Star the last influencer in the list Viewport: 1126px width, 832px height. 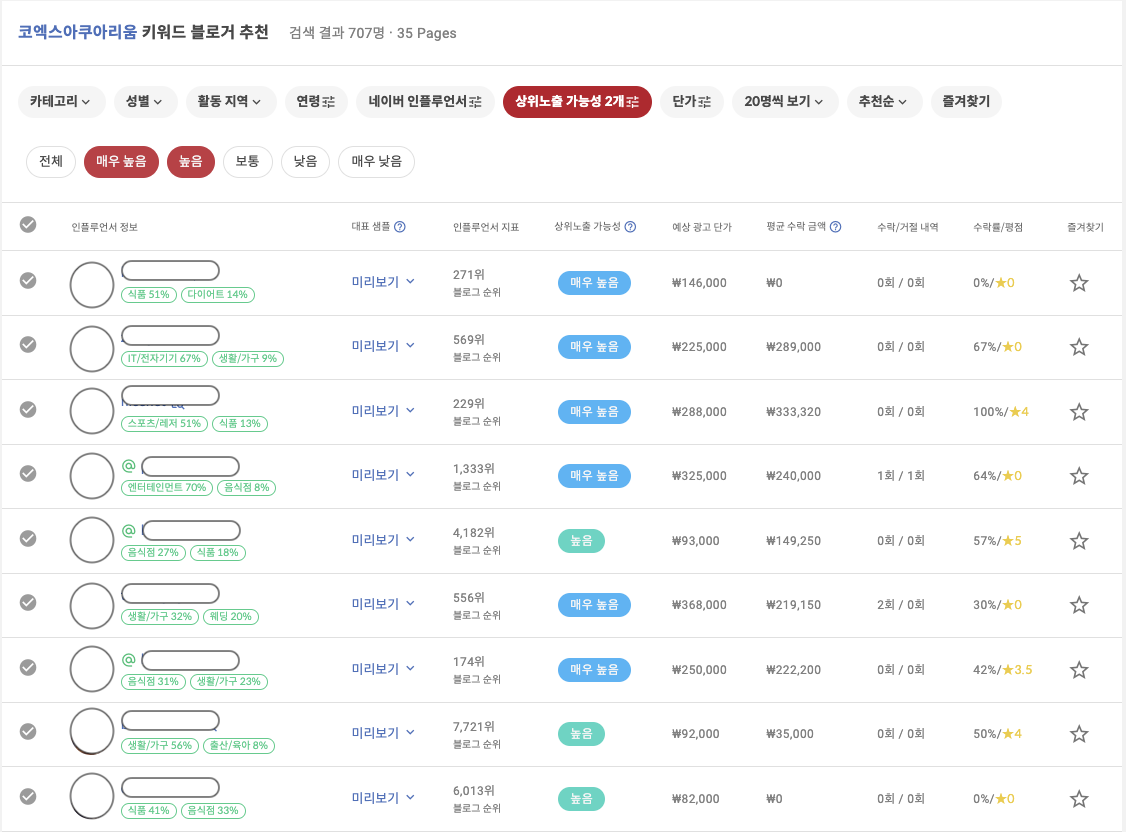click(1079, 797)
